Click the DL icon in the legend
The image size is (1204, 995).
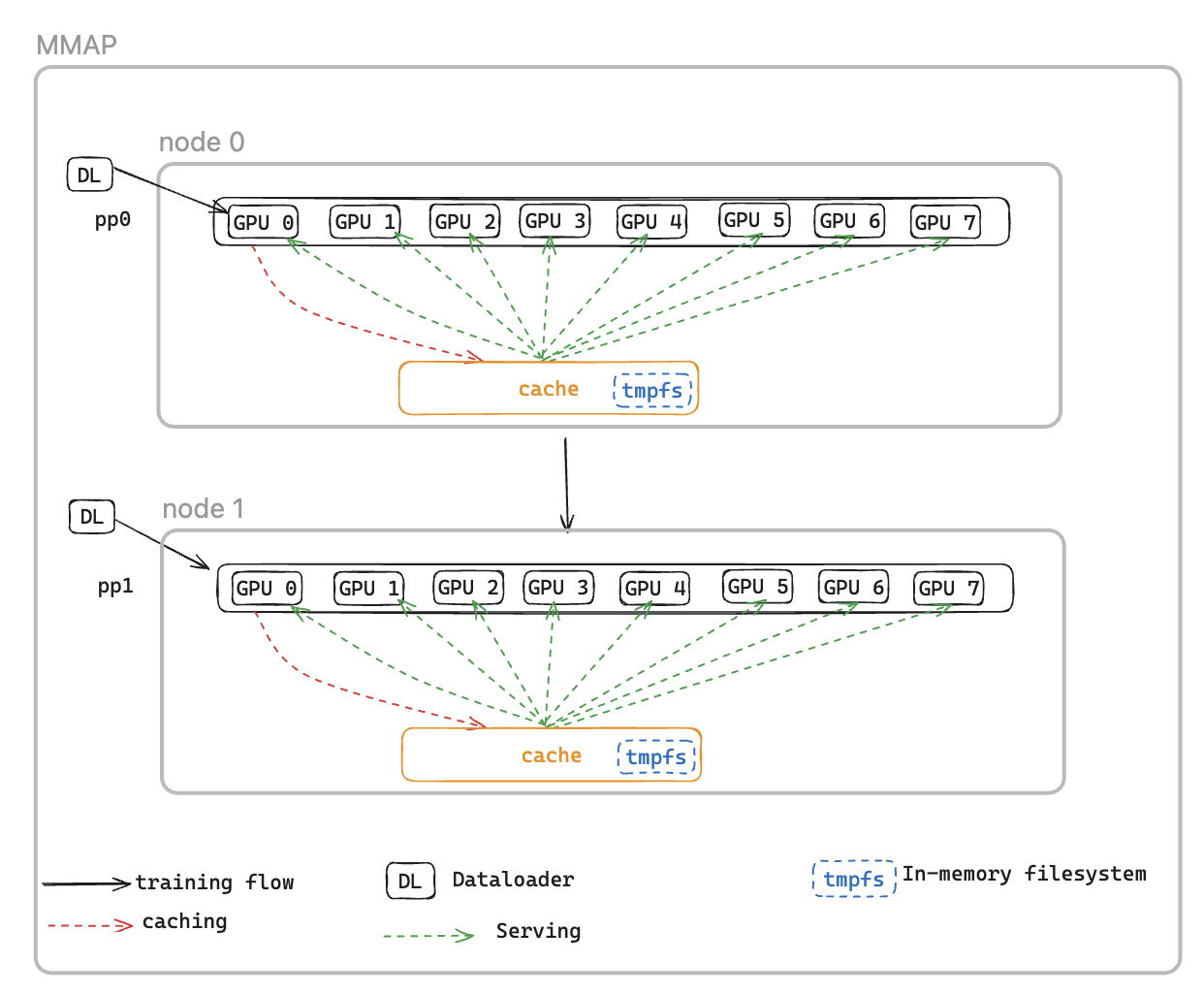pos(409,880)
